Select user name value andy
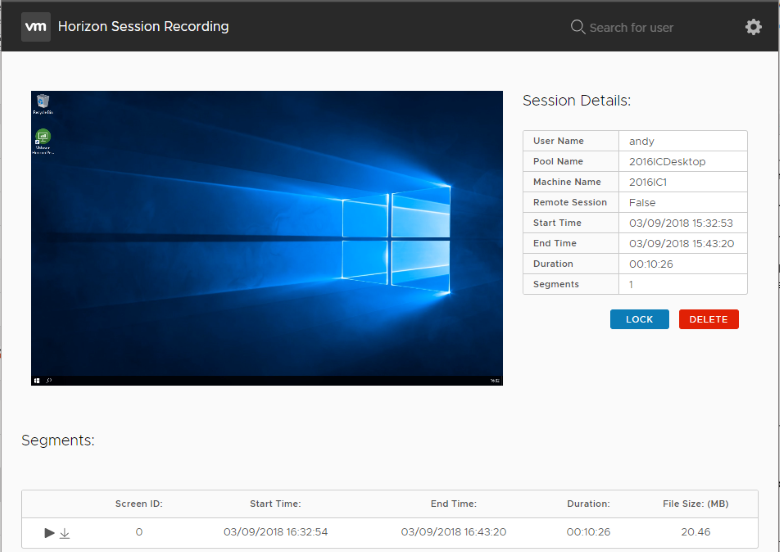Screen dimensions: 780x552 pyautogui.click(x=641, y=141)
